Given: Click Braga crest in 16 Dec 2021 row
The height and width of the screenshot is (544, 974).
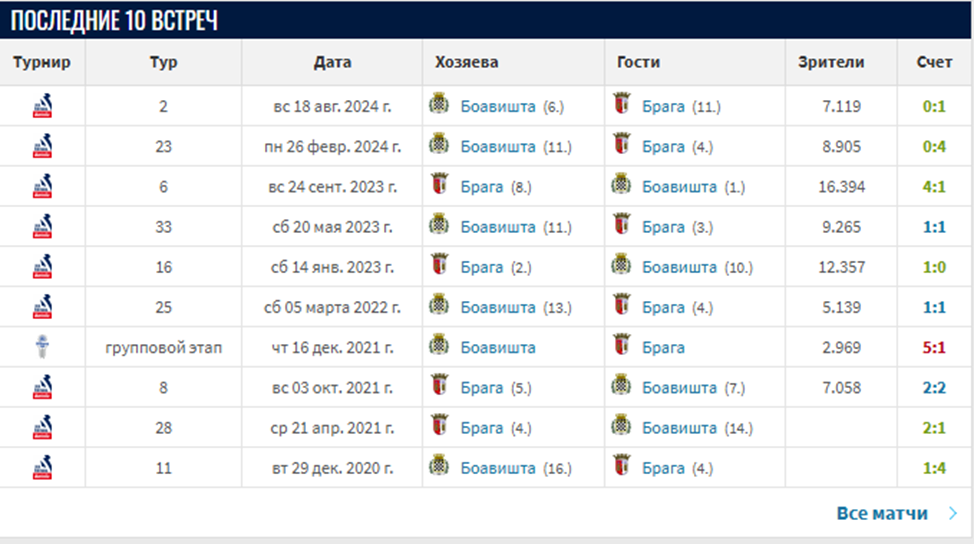Looking at the screenshot, I should click(x=621, y=347).
